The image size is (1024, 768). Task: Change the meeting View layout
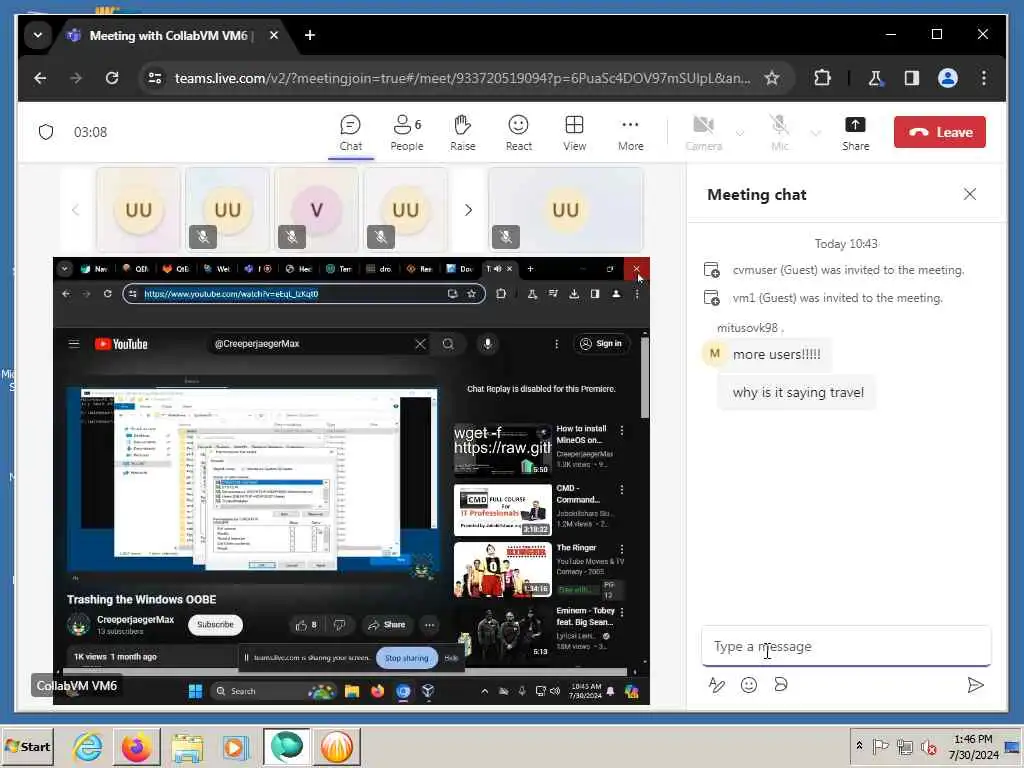(575, 133)
